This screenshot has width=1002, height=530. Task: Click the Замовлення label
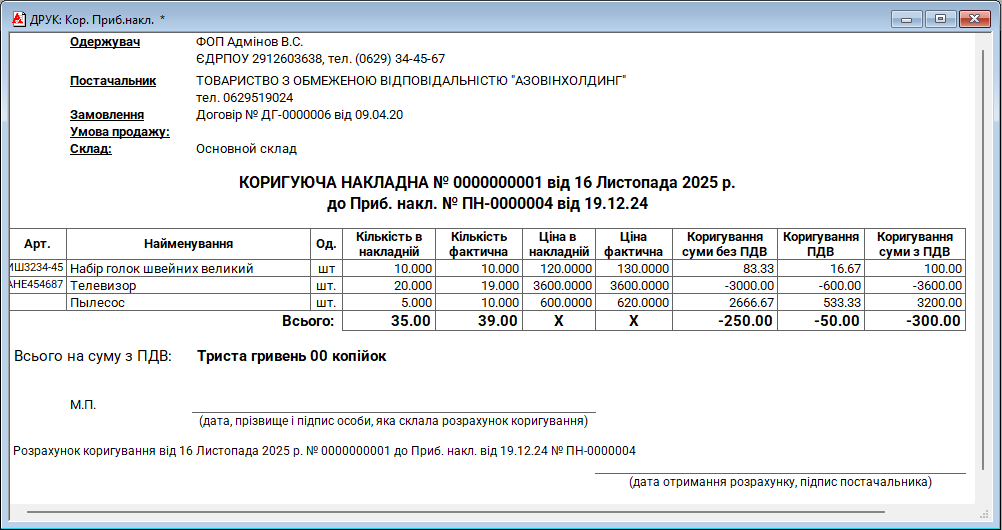(x=107, y=115)
